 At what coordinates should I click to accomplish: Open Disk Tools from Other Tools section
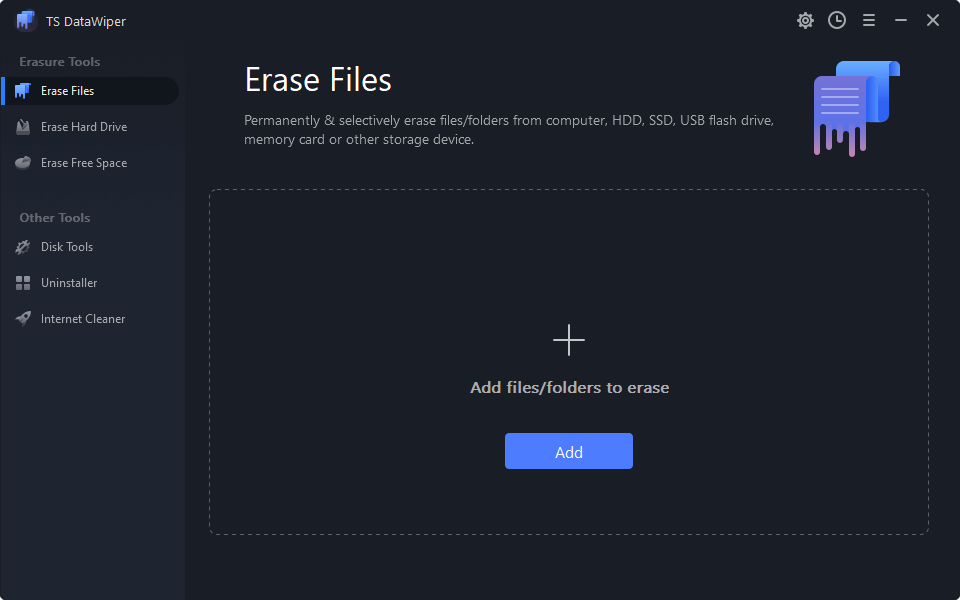pos(66,247)
